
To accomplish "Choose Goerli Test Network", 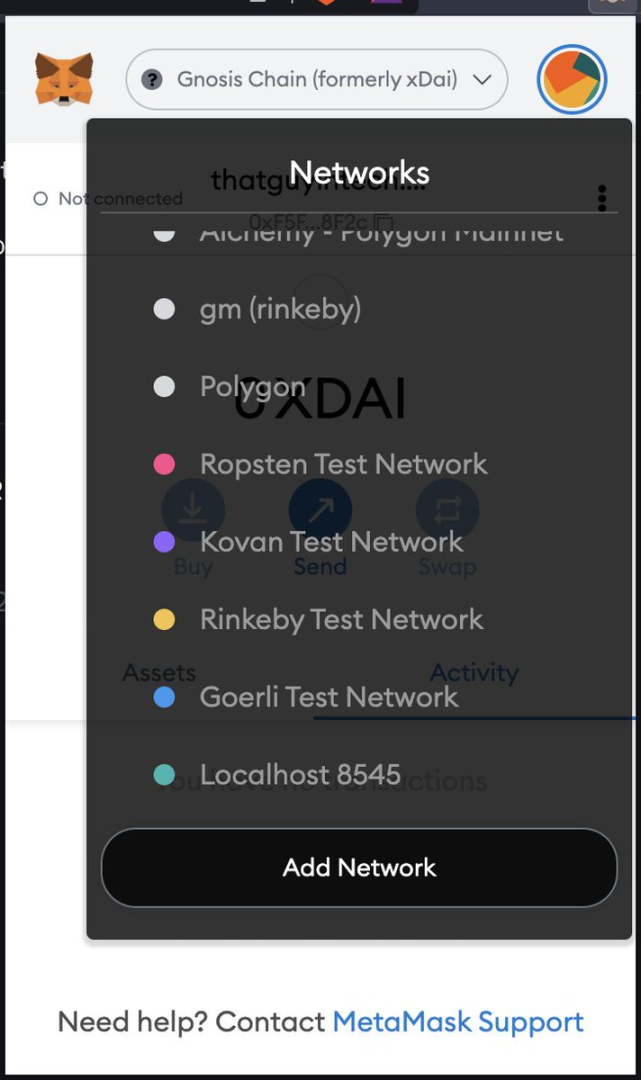I will 328,697.
